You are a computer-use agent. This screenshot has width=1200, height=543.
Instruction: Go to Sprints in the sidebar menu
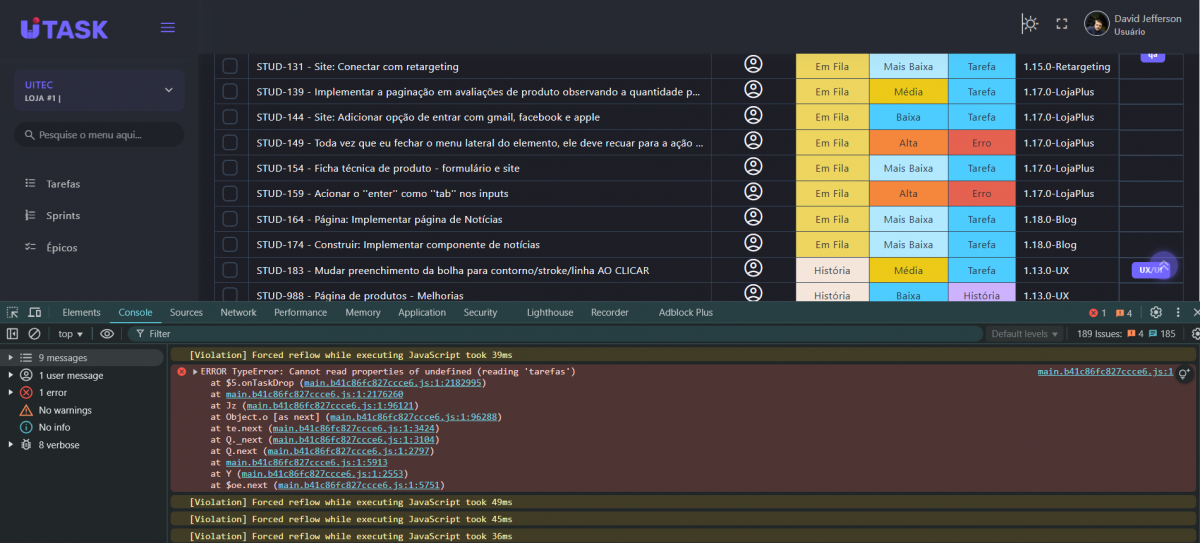click(x=63, y=216)
